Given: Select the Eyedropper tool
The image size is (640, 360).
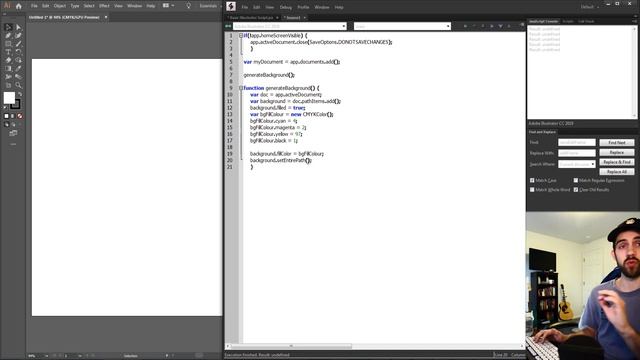Looking at the screenshot, I should coord(18,69).
